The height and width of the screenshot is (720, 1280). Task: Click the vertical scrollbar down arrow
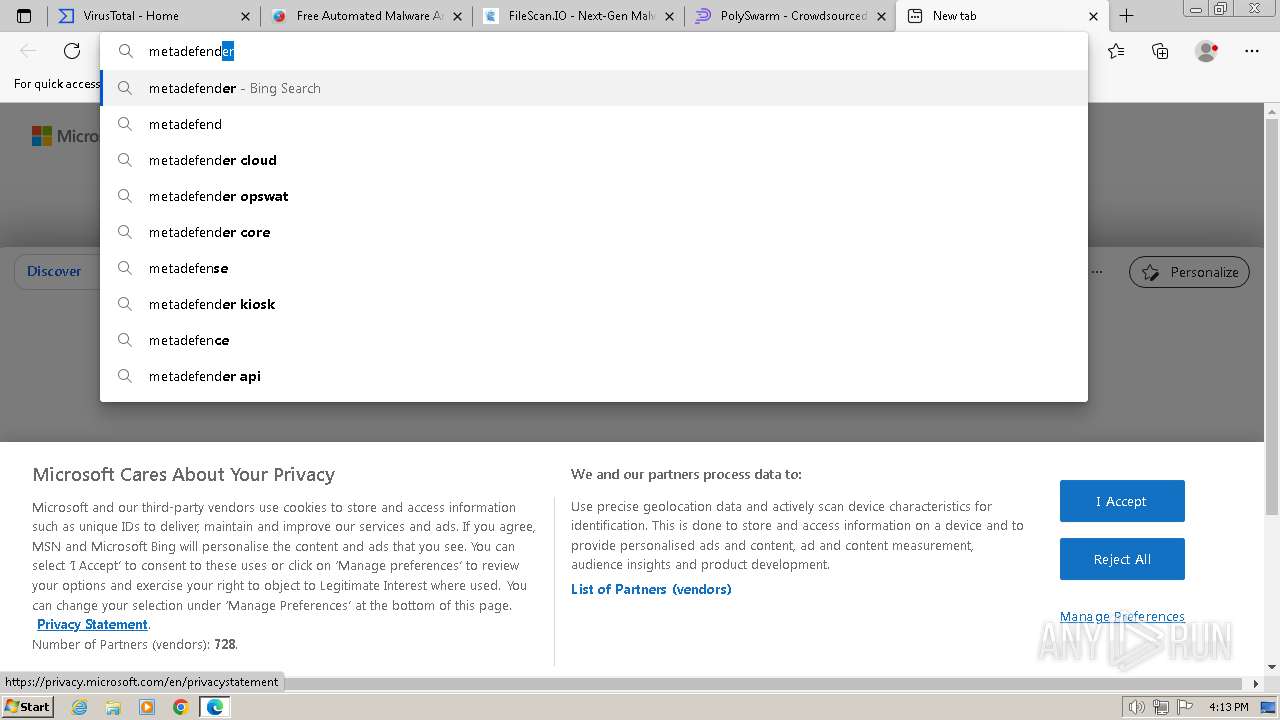click(x=1272, y=667)
